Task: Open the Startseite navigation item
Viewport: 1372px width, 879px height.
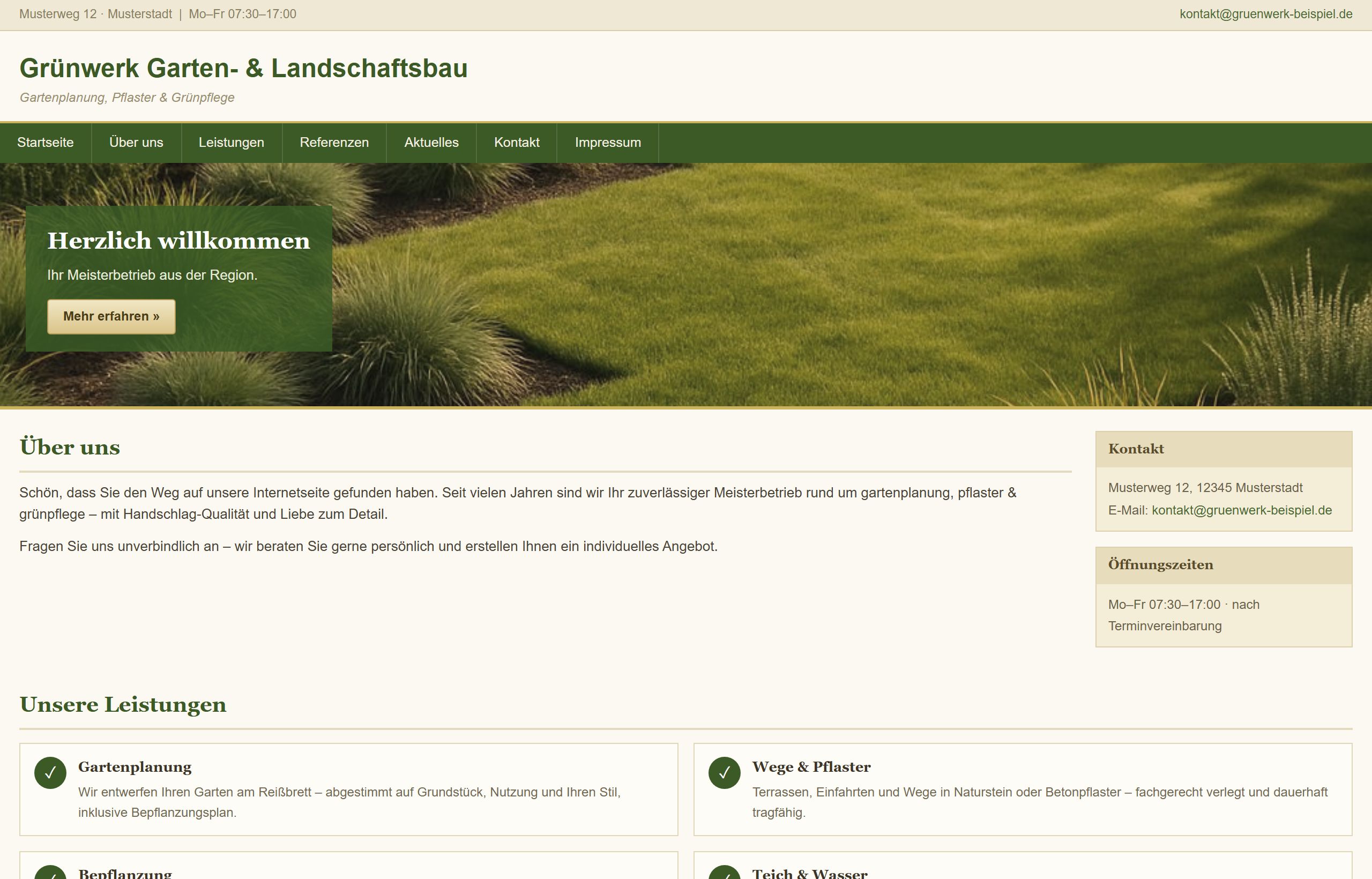Action: pos(45,143)
